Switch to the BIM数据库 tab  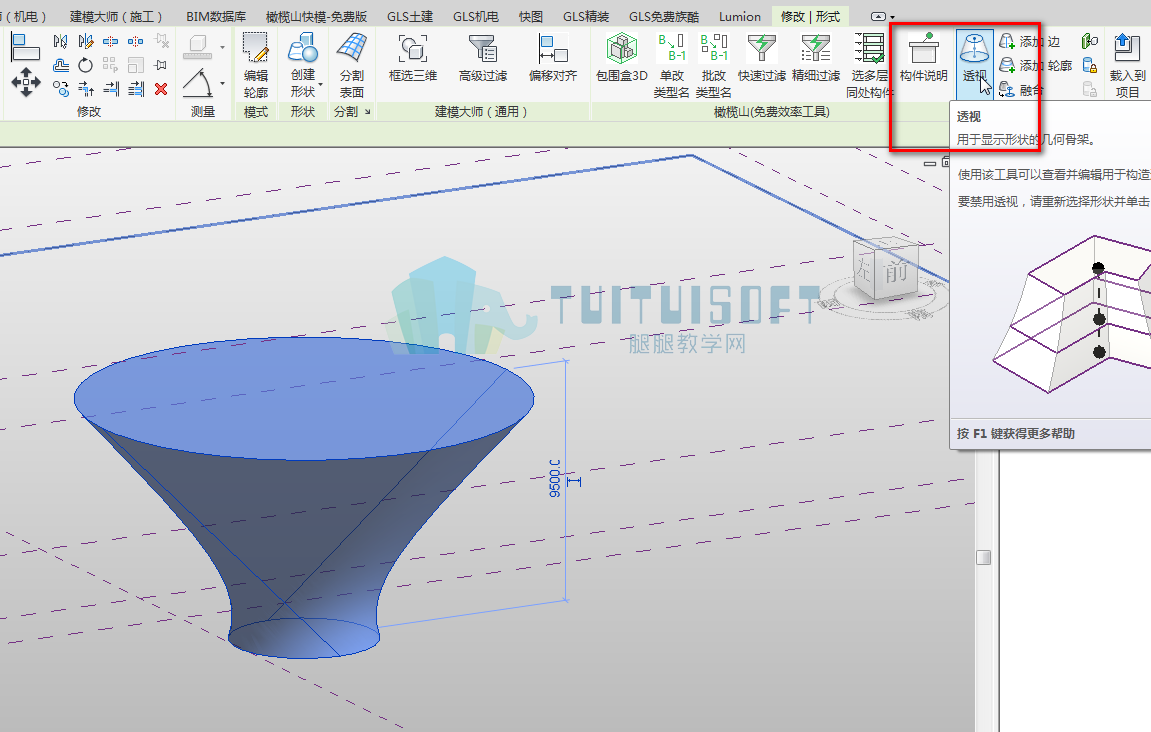click(216, 16)
